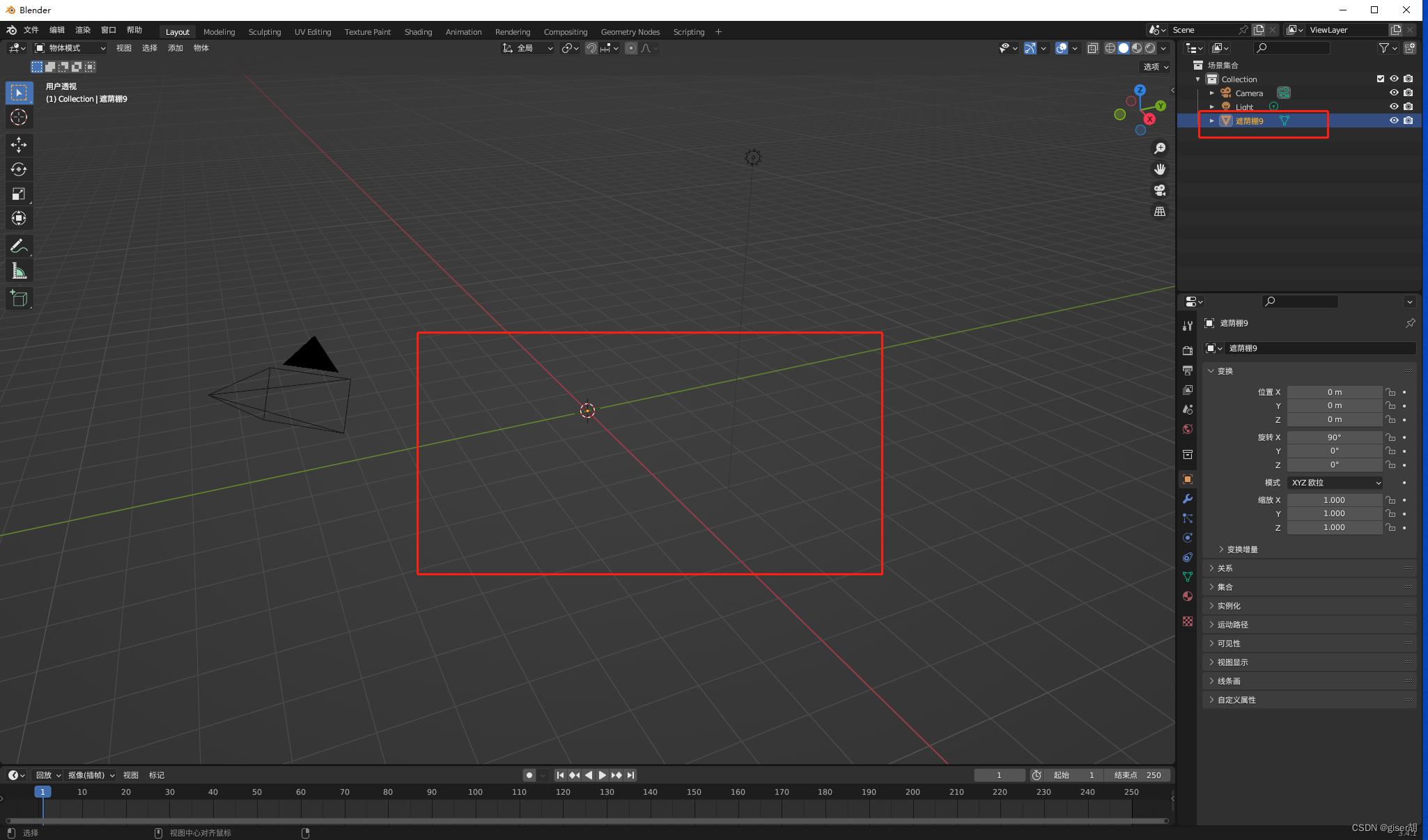Select the Annotate tool
This screenshot has width=1428, height=840.
18,245
